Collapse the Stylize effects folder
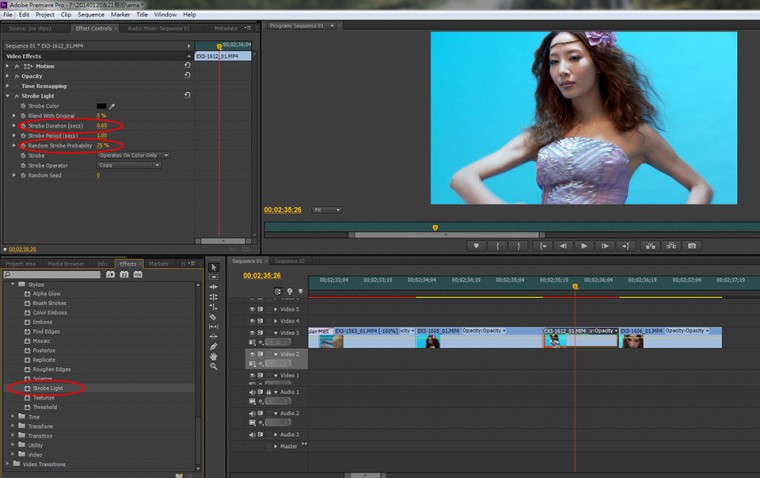 14,284
